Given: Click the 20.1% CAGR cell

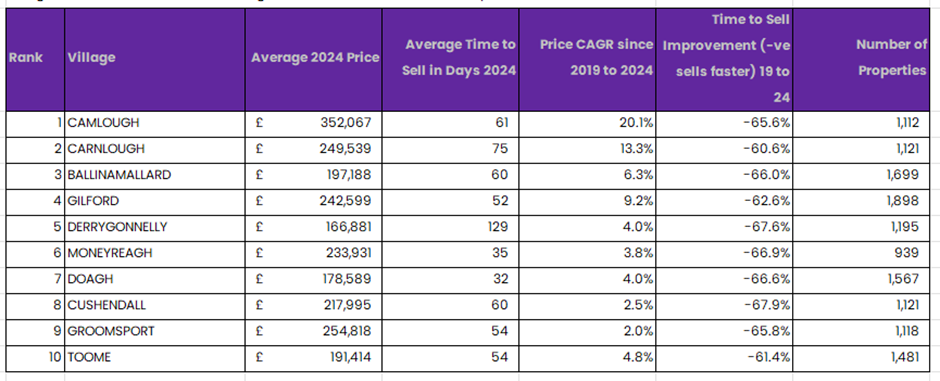Looking at the screenshot, I should 588,123.
